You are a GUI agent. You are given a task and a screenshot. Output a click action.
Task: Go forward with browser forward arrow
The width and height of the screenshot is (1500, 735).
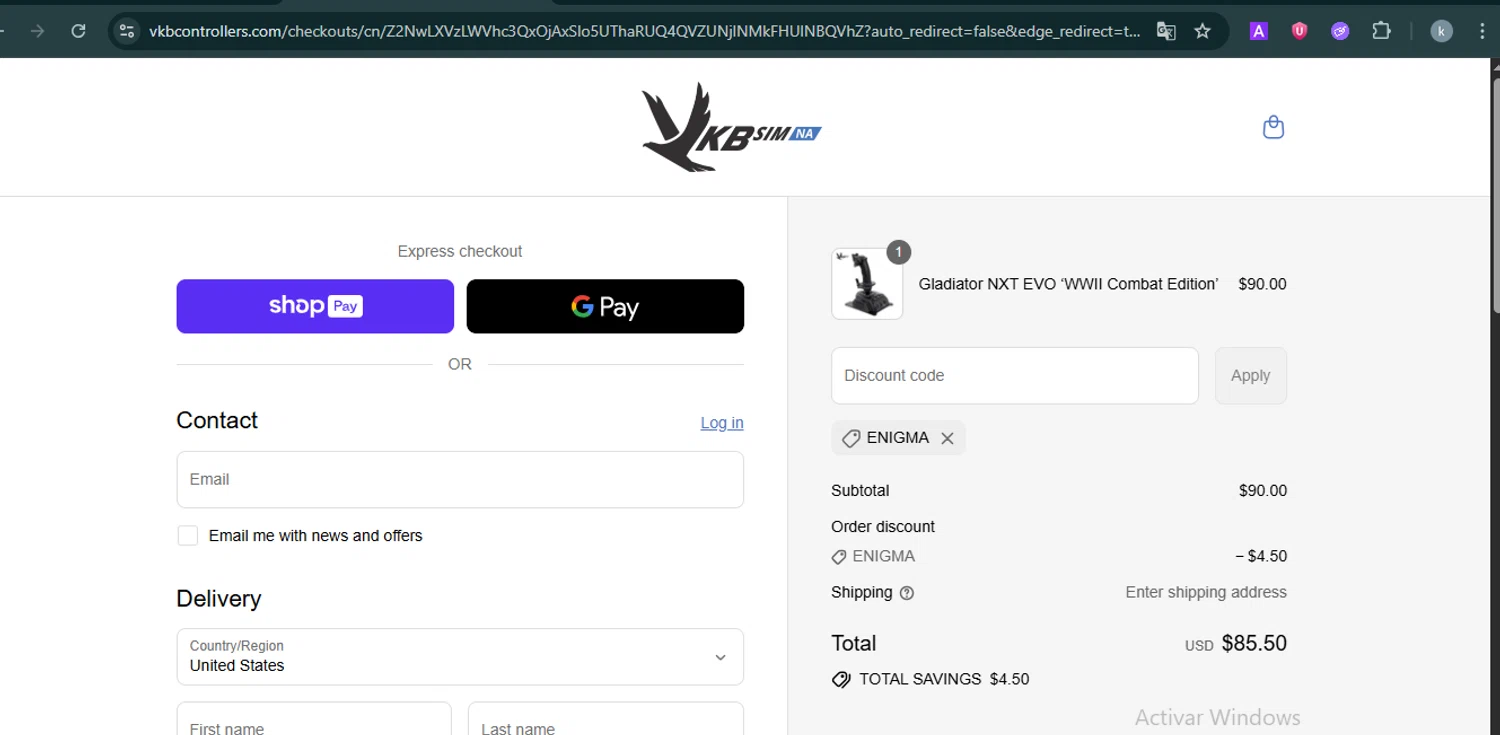pos(38,31)
